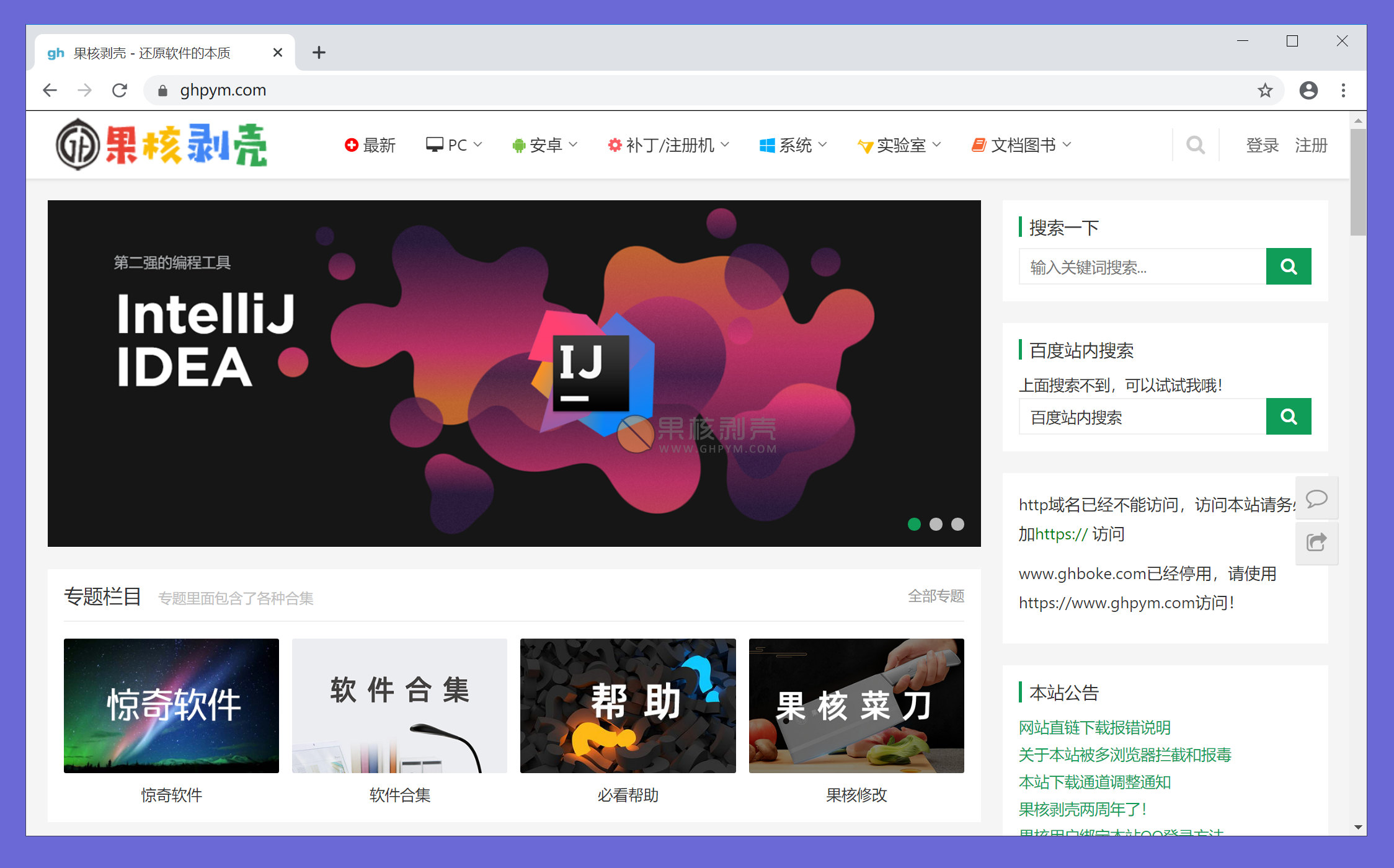This screenshot has width=1394, height=868.
Task: Open the 最新 menu item
Action: 370,145
